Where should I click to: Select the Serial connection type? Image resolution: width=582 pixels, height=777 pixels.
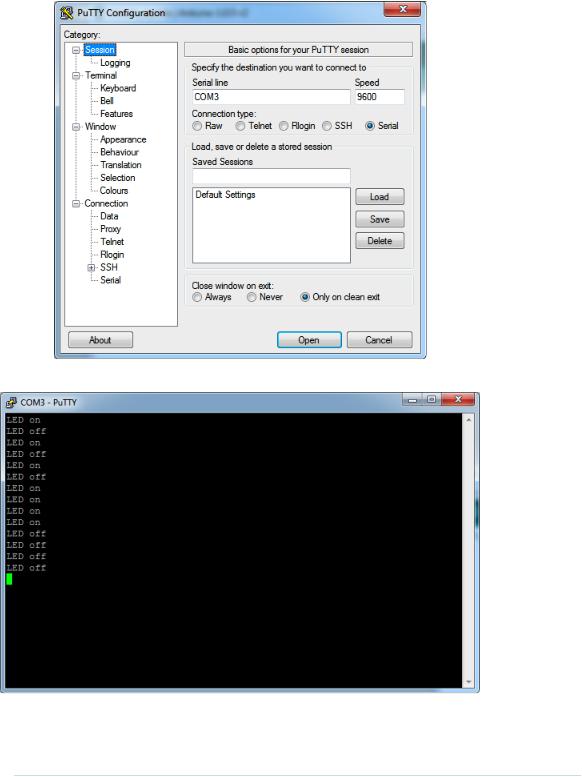click(x=370, y=126)
